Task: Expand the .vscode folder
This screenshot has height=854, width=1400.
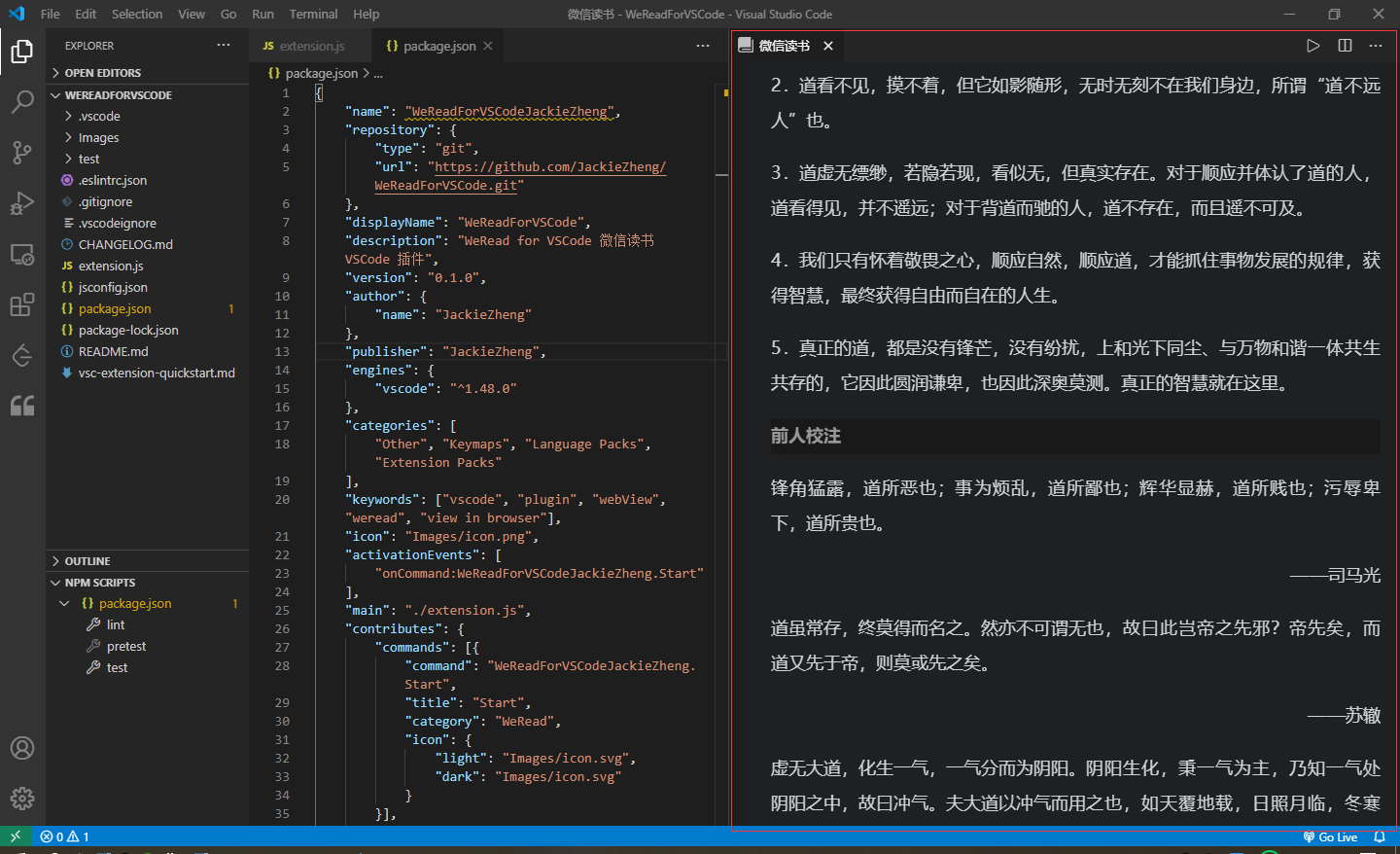Action: (x=147, y=116)
